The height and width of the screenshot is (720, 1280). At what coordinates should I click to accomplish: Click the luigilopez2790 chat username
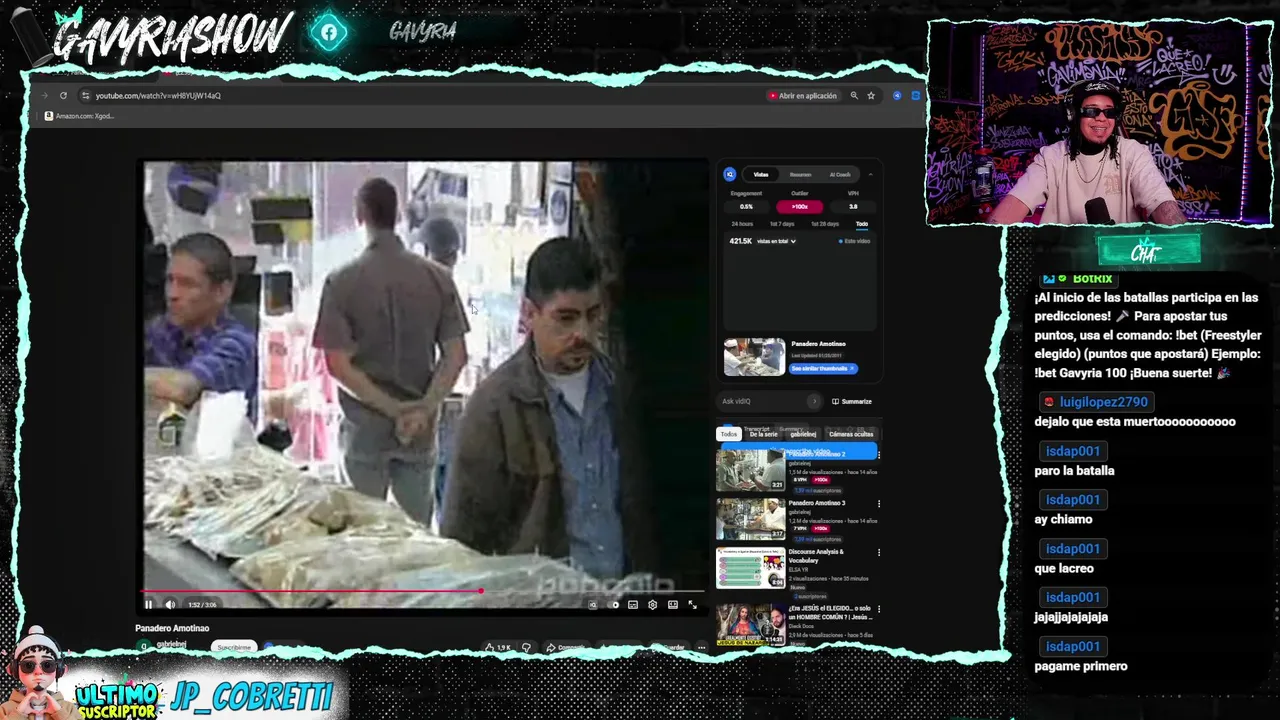pyautogui.click(x=1104, y=402)
